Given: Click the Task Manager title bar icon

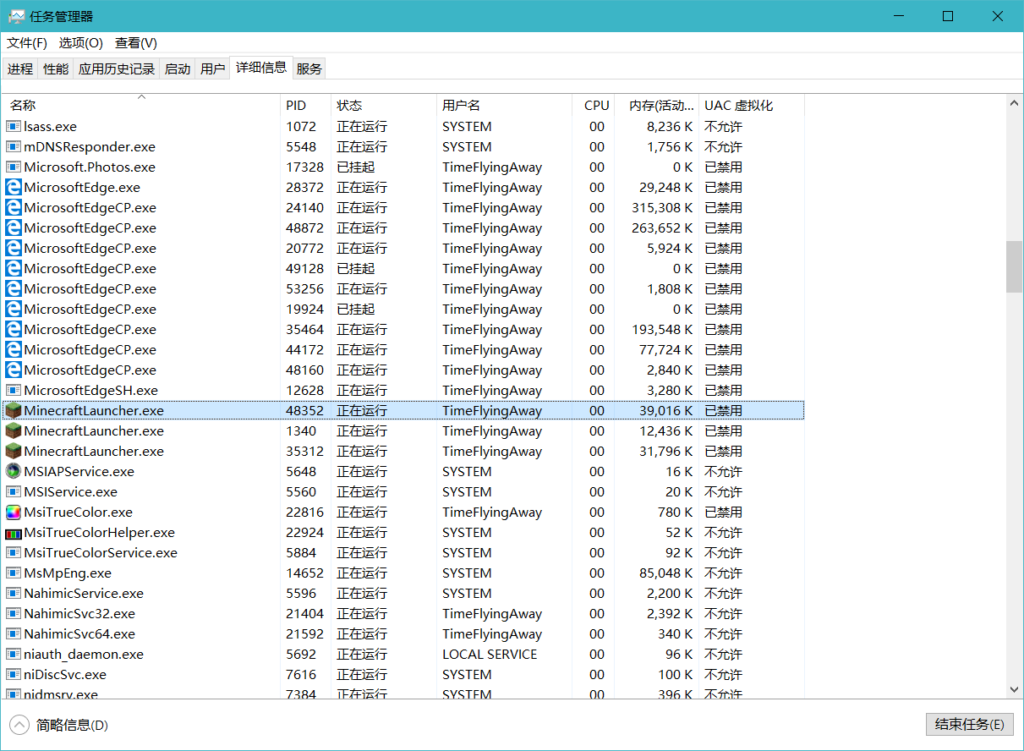Looking at the screenshot, I should click(16, 16).
